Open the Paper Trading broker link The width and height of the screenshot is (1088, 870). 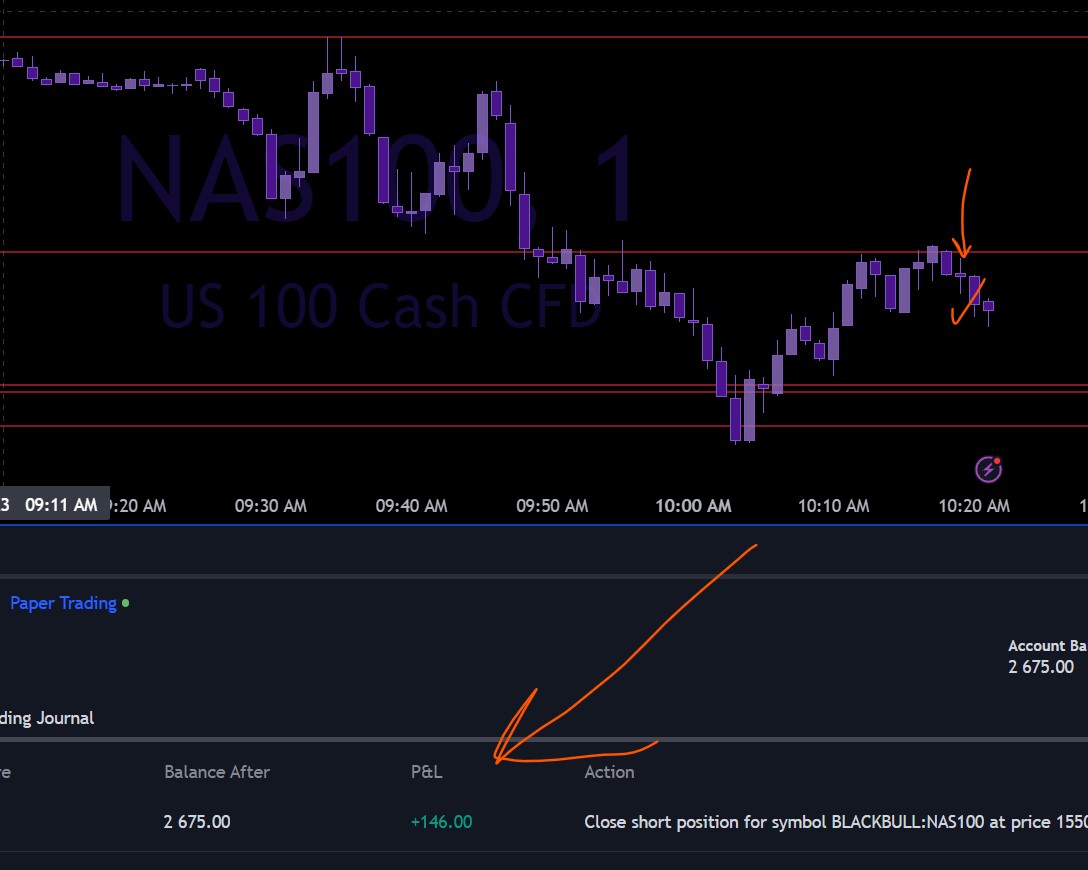coord(63,603)
